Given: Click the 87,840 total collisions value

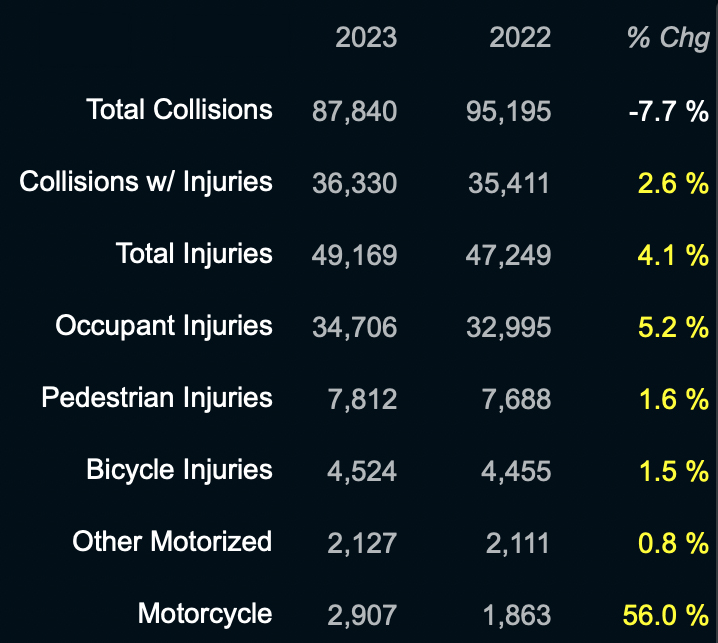Looking at the screenshot, I should point(354,111).
